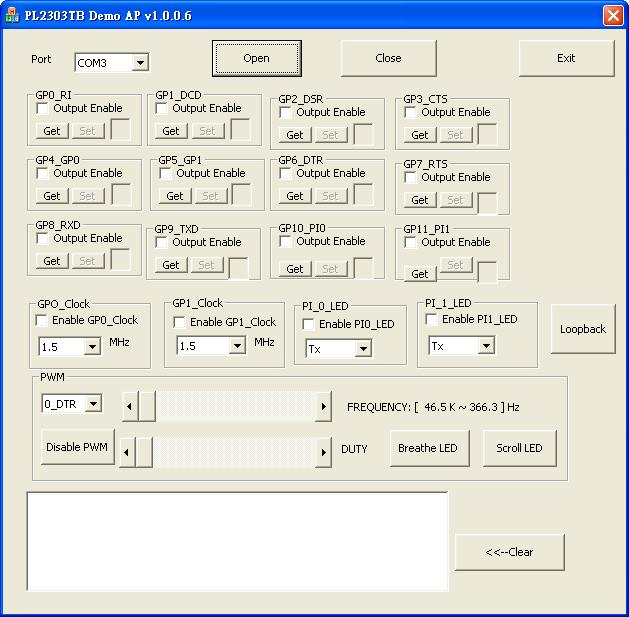Click Get in GP0_RI group
This screenshot has width=629, height=617.
[x=52, y=131]
